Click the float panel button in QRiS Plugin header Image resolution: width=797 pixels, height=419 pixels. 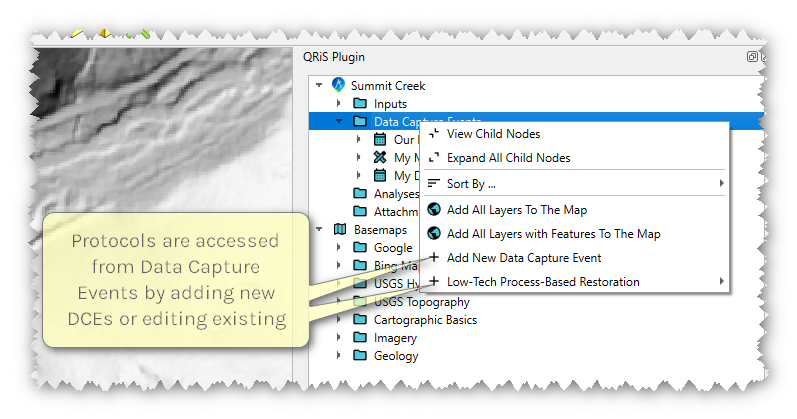click(x=753, y=57)
